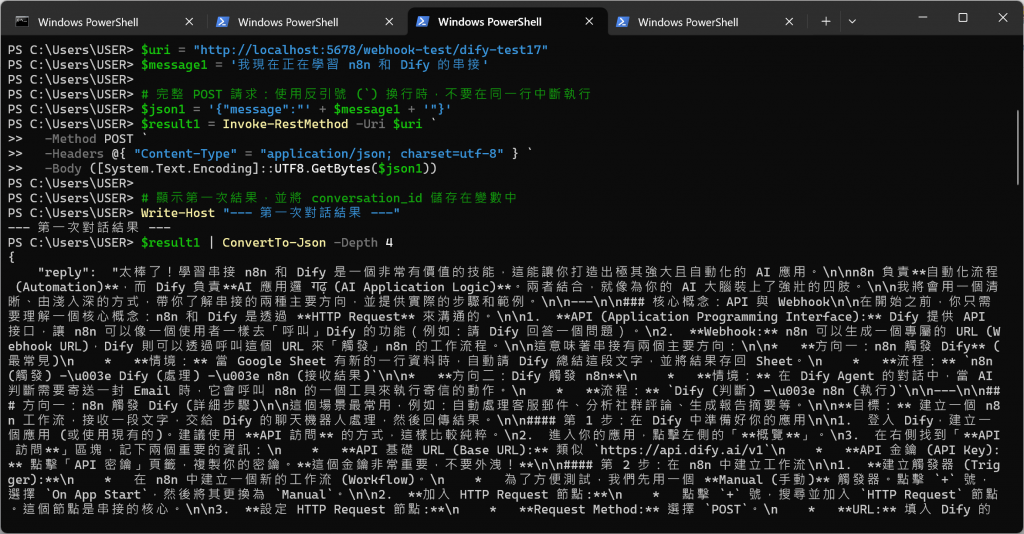Click the '-Method POST' continuation line
Screen dimensions: 1024x534
(x=89, y=139)
